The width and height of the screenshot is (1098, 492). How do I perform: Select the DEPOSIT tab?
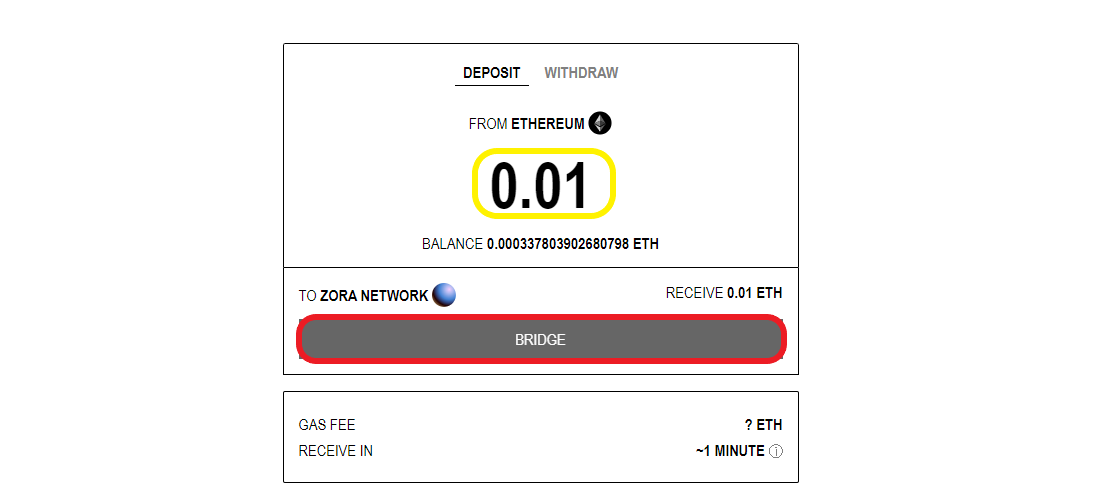pos(492,73)
